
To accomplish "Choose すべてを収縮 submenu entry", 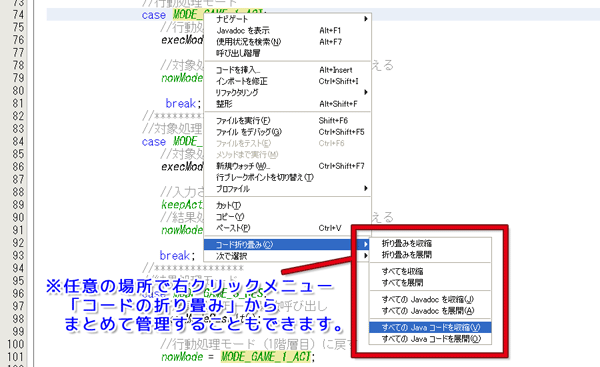I will (430, 271).
